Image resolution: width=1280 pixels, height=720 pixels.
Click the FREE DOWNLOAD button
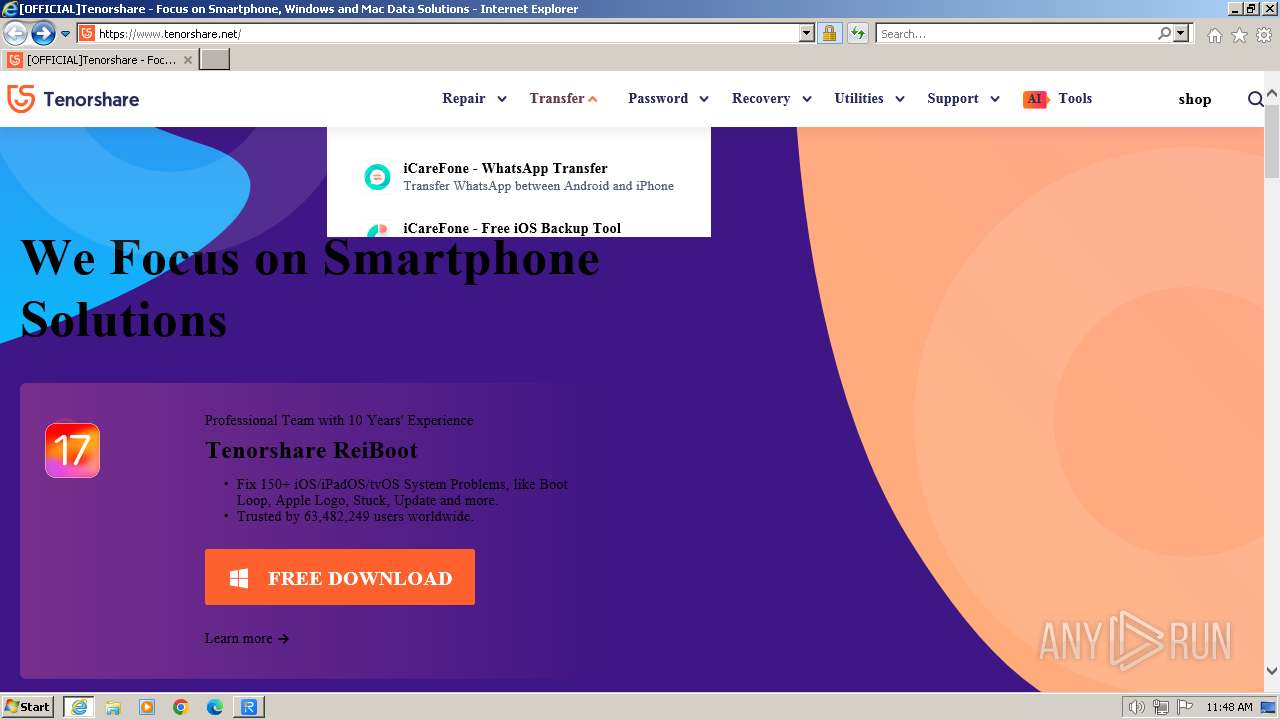(x=340, y=577)
